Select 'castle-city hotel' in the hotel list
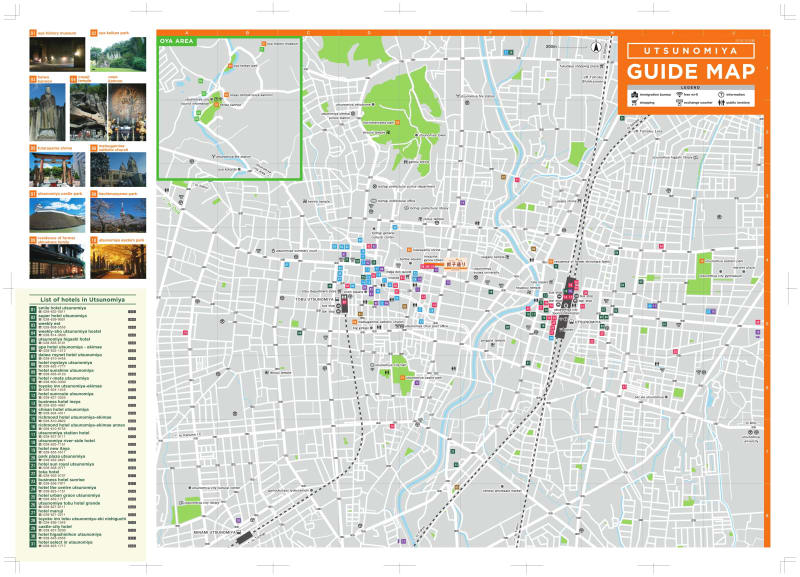The height and width of the screenshot is (577, 800). [x=83, y=529]
